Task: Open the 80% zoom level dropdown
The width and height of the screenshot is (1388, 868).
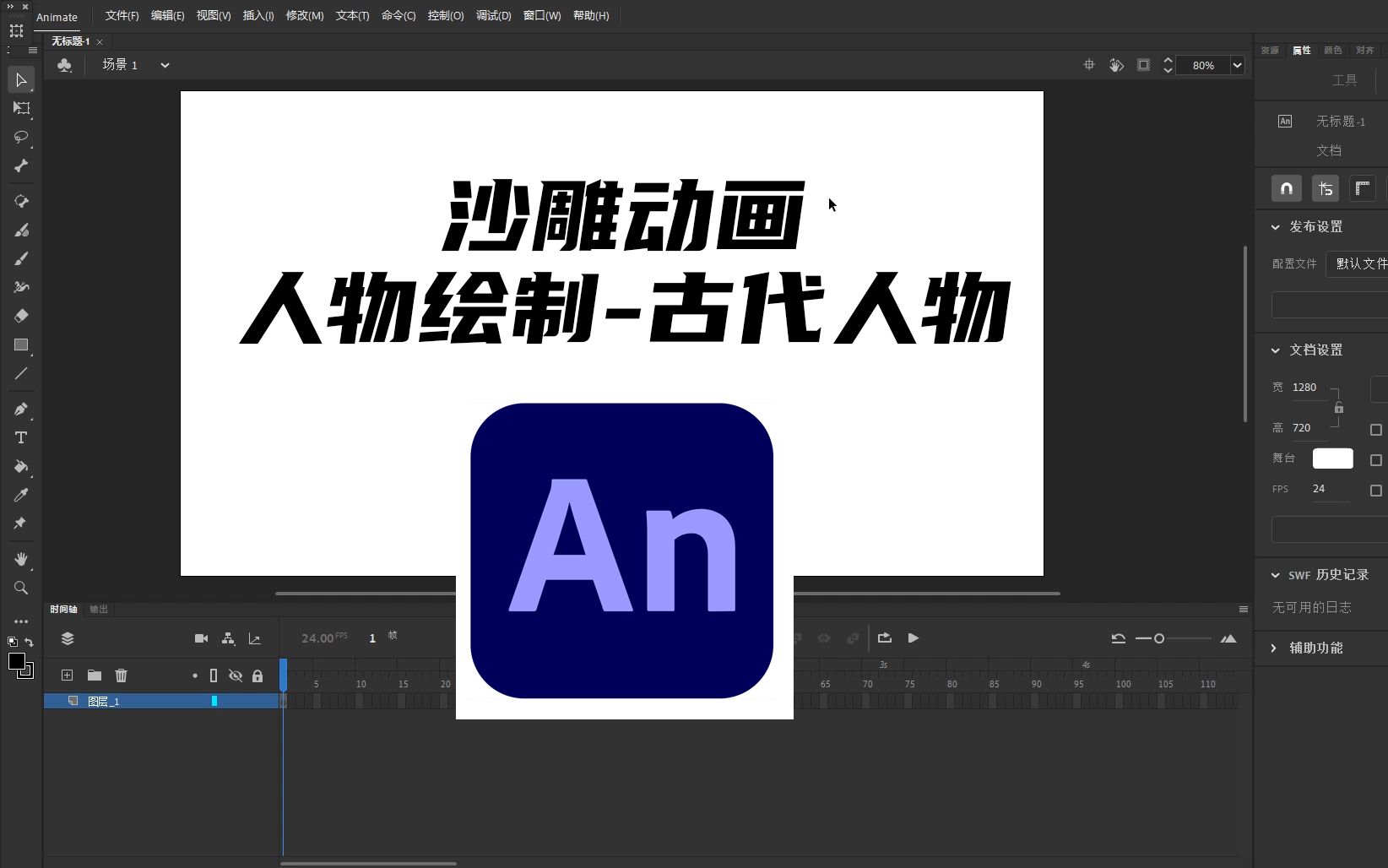Action: pyautogui.click(x=1237, y=65)
